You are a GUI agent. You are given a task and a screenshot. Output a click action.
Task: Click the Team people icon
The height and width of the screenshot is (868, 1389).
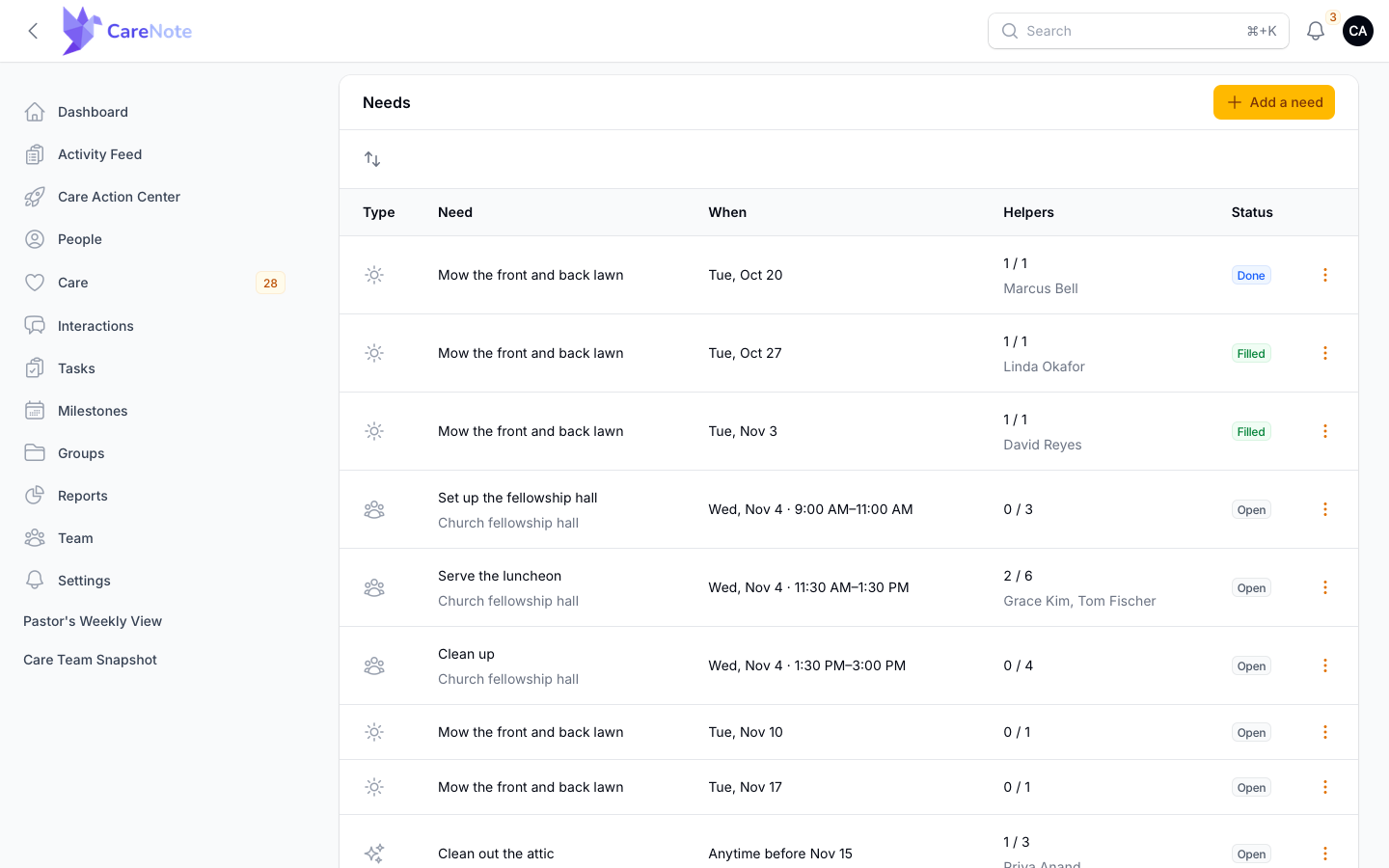click(x=35, y=538)
